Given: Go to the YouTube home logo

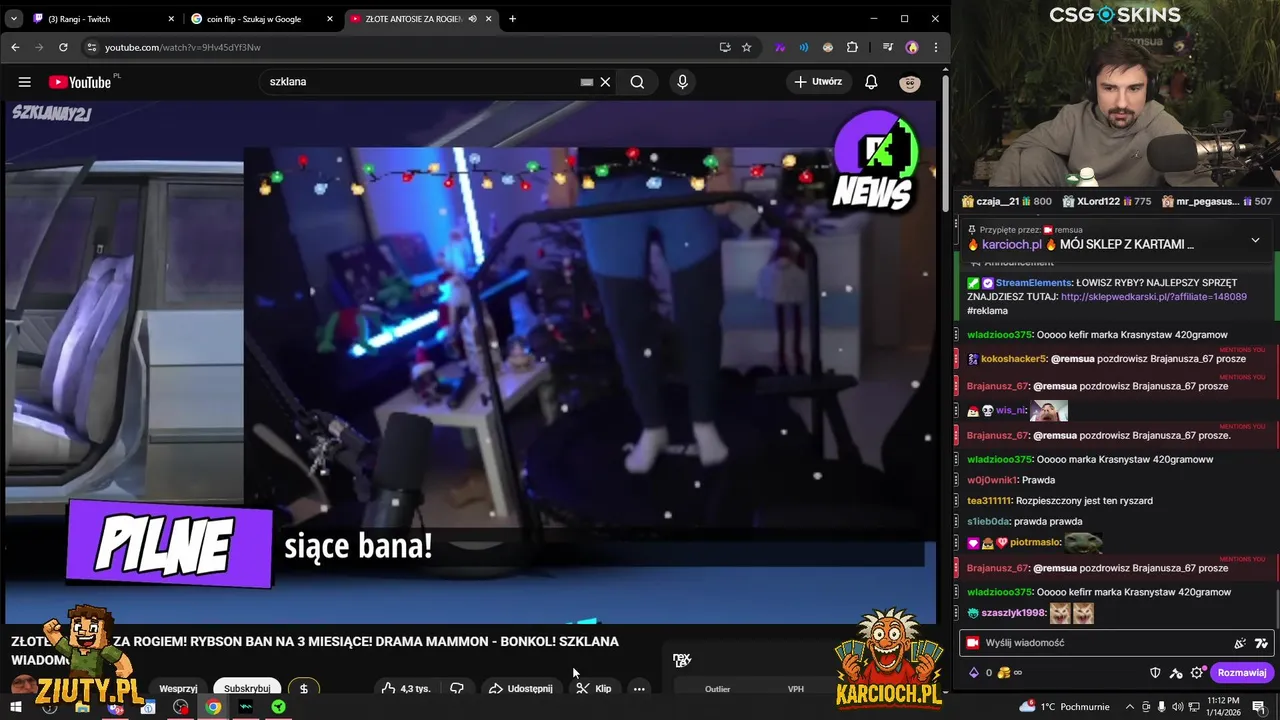Looking at the screenshot, I should pos(80,82).
